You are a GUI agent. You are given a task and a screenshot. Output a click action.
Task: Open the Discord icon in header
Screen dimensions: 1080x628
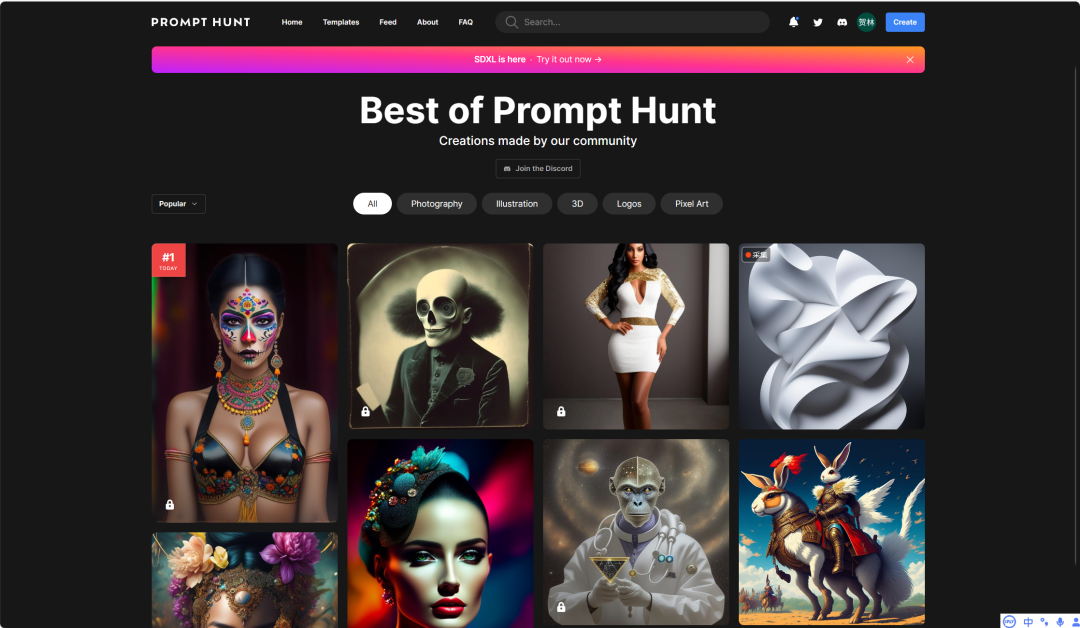(842, 22)
